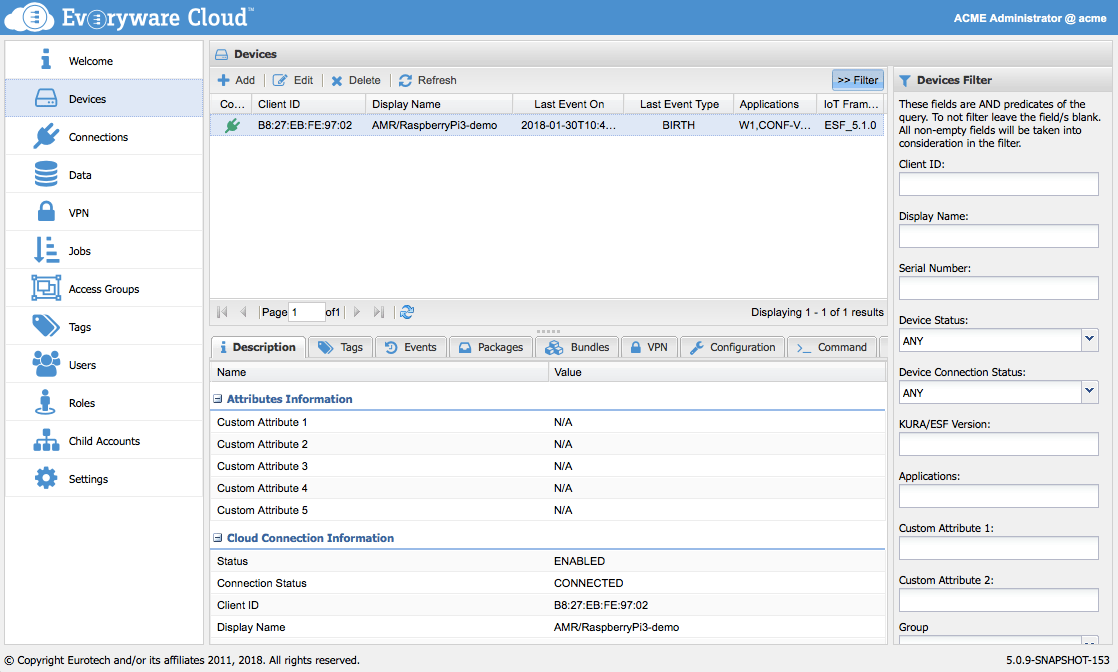Click the Delete device X icon

click(x=337, y=81)
